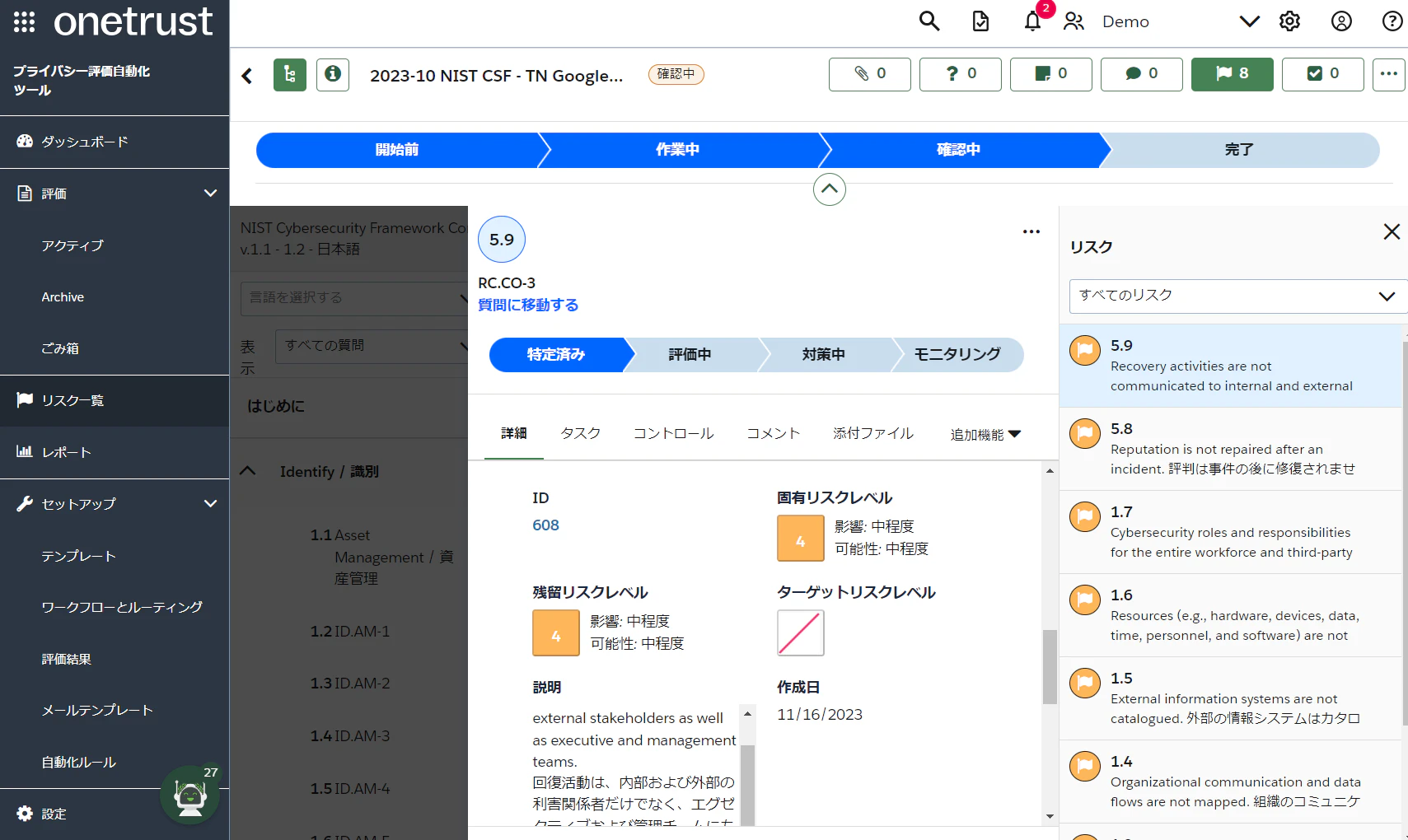Open リスク一覧 in the sidebar
This screenshot has height=840, width=1408.
pyautogui.click(x=115, y=400)
